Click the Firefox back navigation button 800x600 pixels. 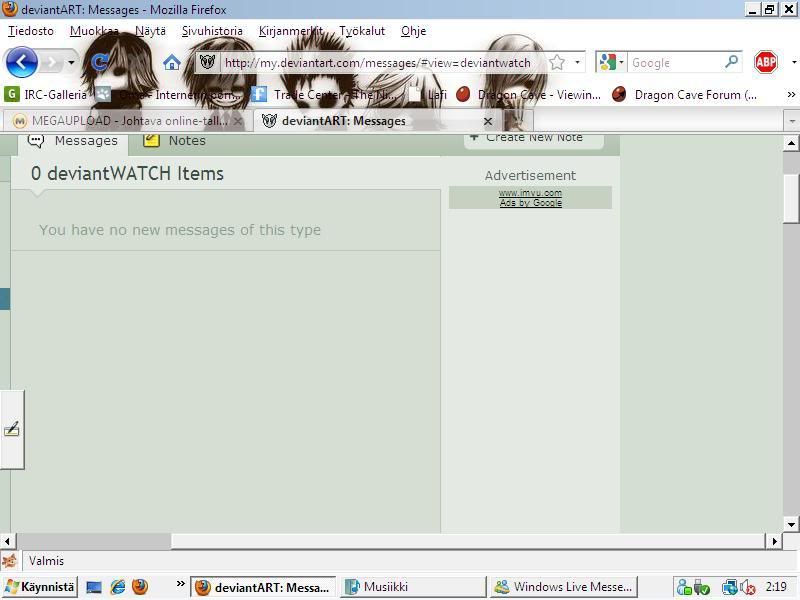tap(21, 62)
